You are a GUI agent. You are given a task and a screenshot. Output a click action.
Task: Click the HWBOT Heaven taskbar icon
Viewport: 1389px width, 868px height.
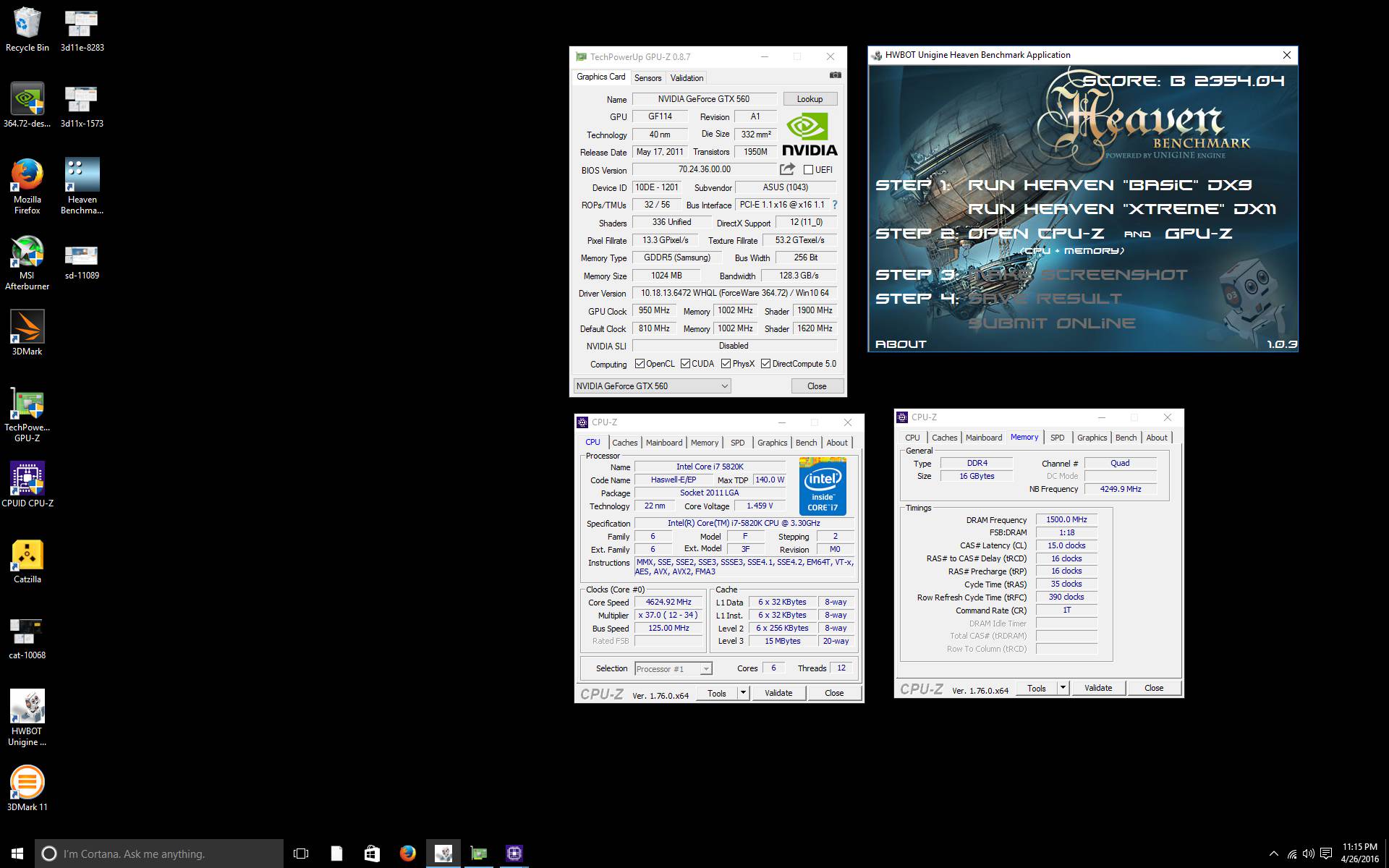tap(443, 854)
